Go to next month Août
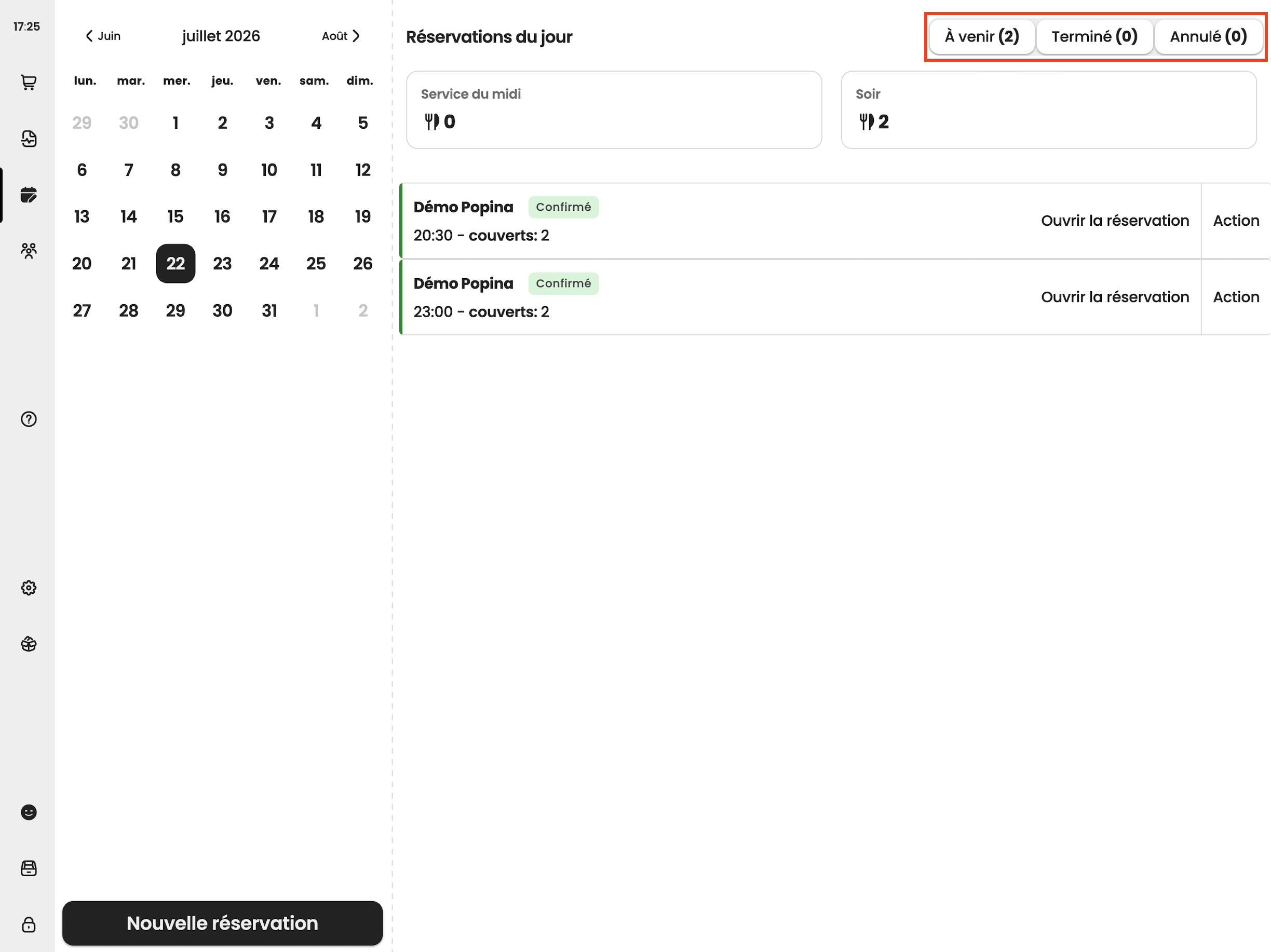The width and height of the screenshot is (1271, 952). [x=341, y=36]
